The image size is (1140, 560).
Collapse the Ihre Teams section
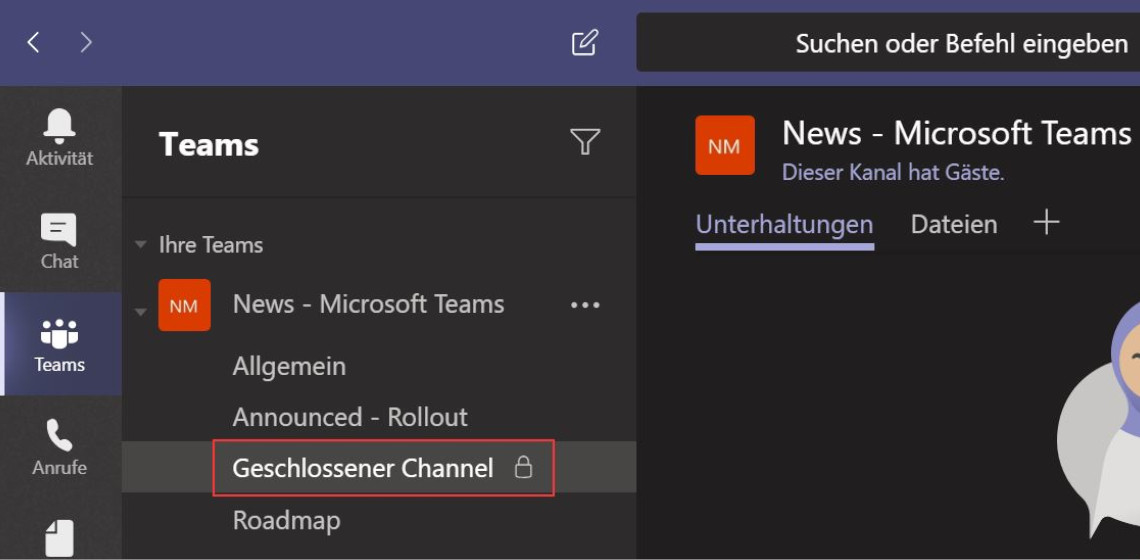click(140, 245)
